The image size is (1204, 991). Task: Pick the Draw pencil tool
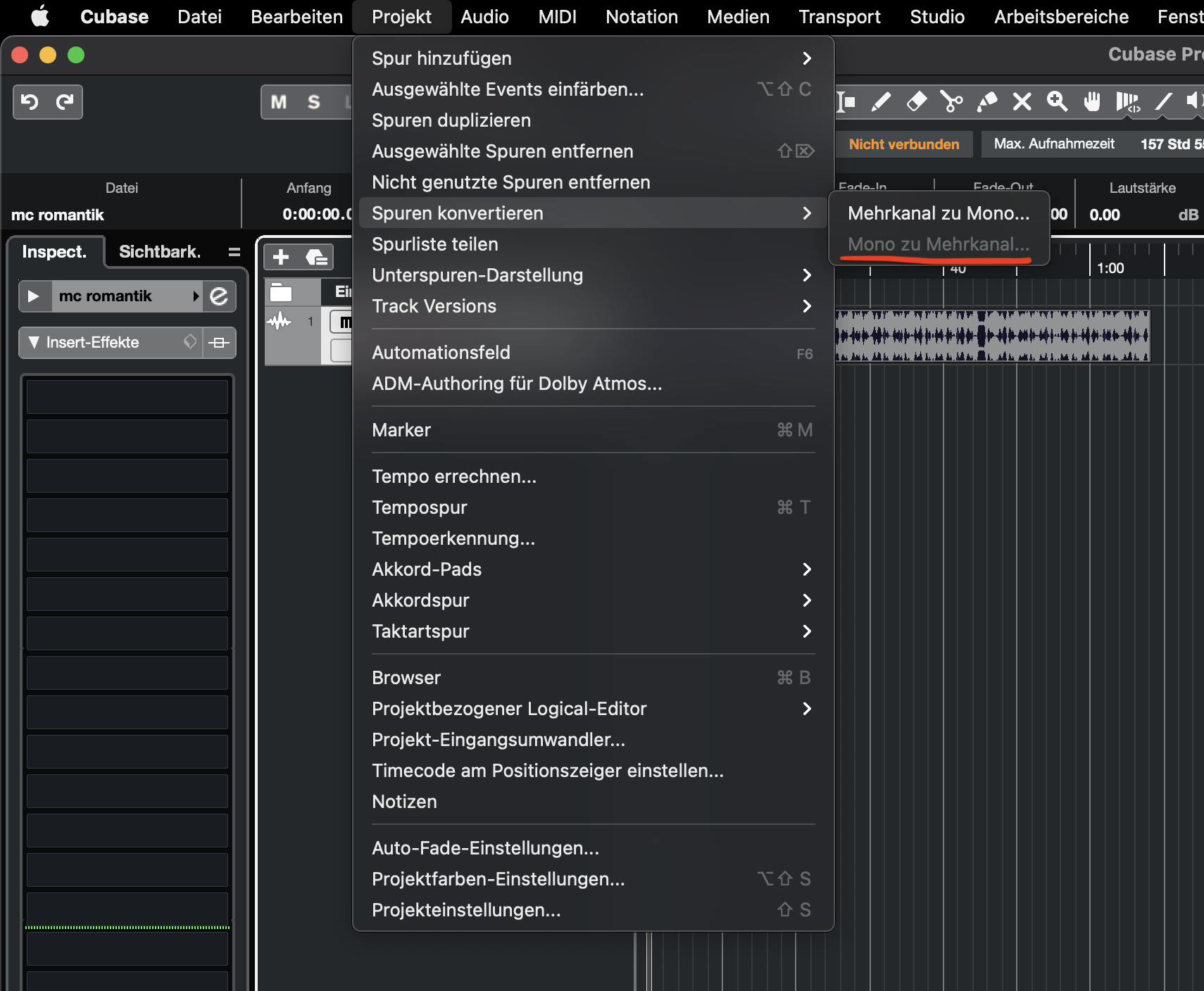click(x=881, y=102)
